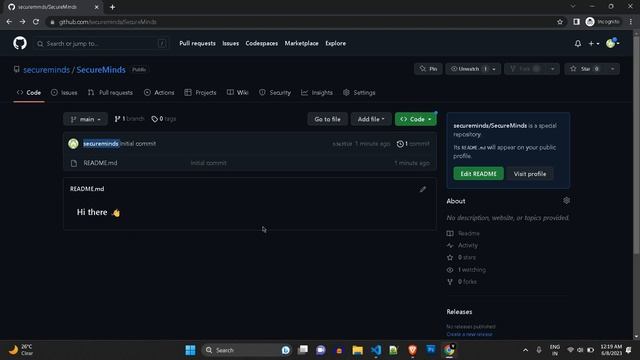Open the Add file dropdown

pyautogui.click(x=371, y=119)
